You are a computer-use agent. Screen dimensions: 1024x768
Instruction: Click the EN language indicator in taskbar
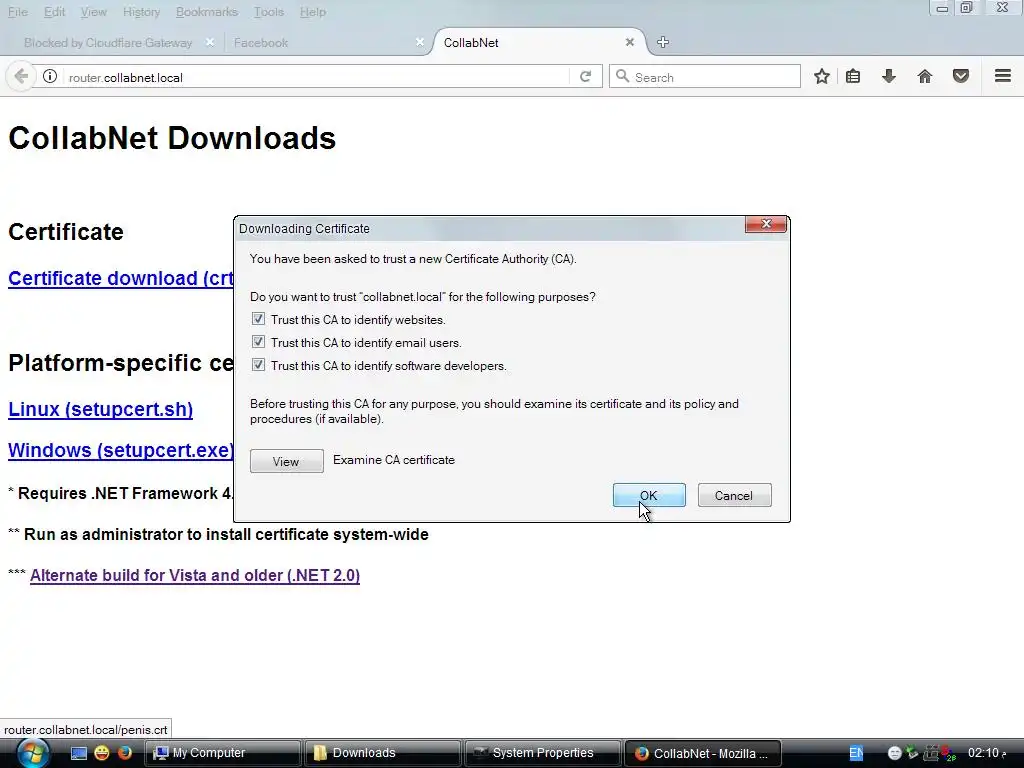[x=856, y=753]
